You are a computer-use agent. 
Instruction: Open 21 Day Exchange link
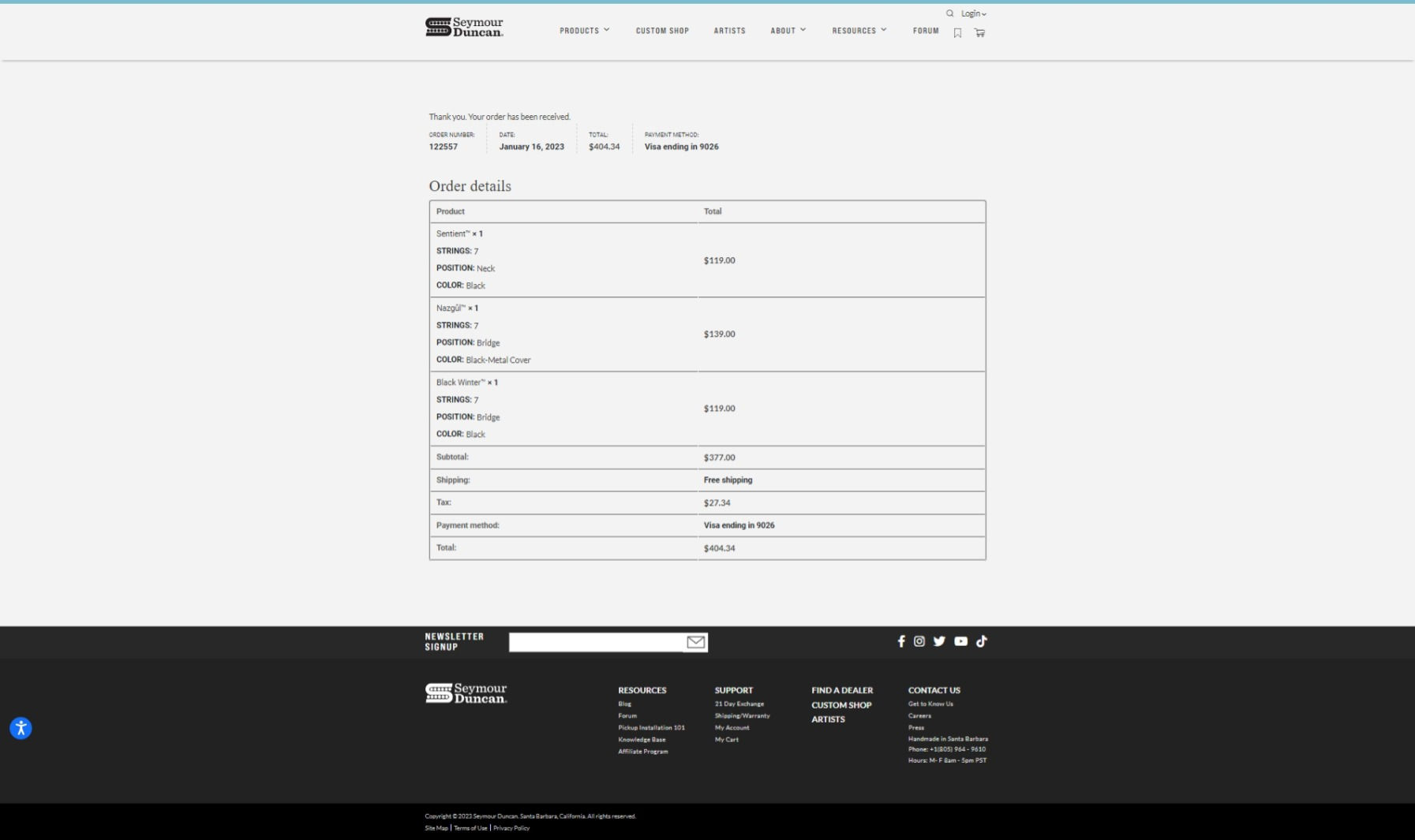[x=739, y=704]
